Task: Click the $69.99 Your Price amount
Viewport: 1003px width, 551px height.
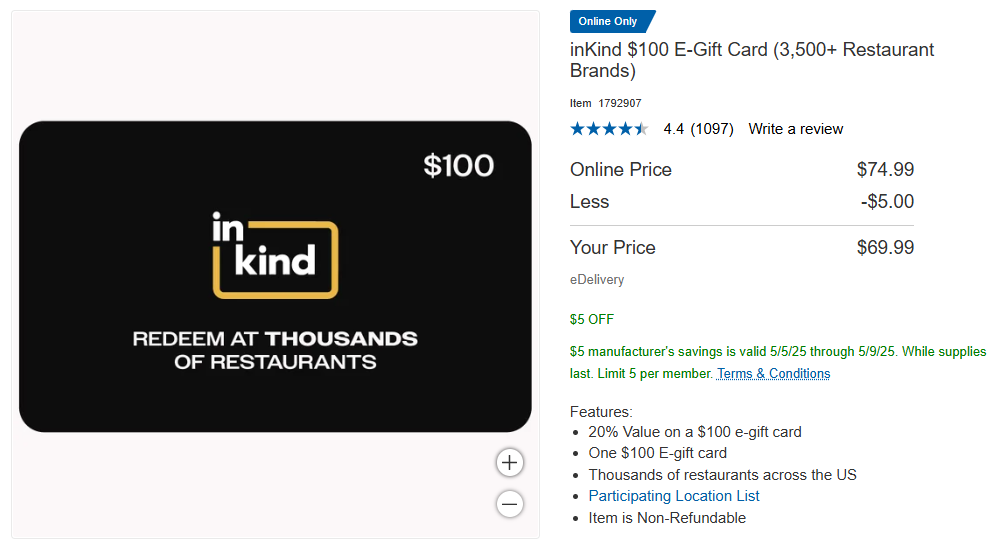Action: coord(885,248)
